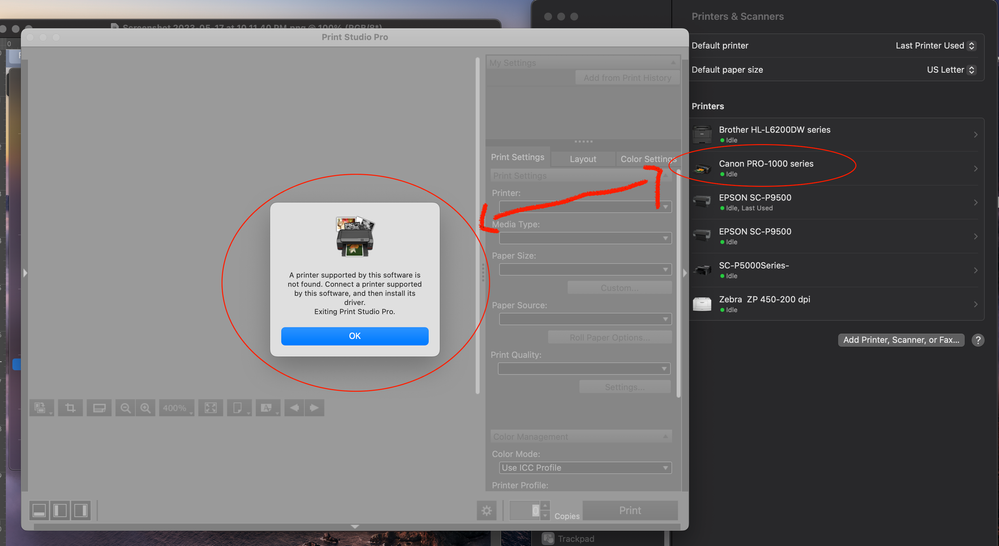Click the zoom out magnifier icon
Image resolution: width=999 pixels, height=546 pixels.
pos(126,408)
